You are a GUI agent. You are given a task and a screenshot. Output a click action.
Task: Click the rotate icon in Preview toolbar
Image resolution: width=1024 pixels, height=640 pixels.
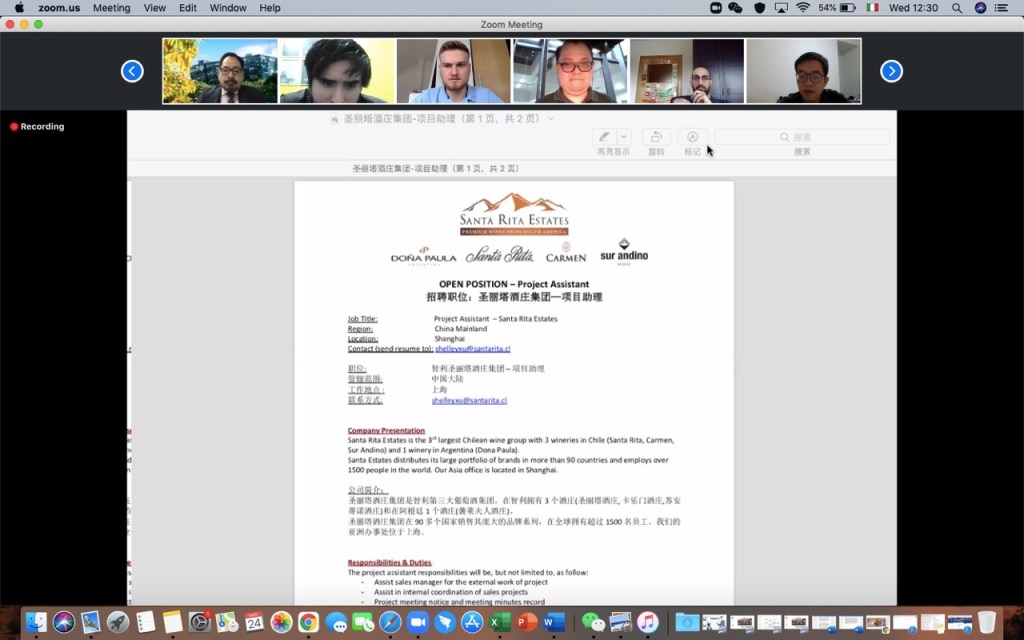tap(656, 137)
